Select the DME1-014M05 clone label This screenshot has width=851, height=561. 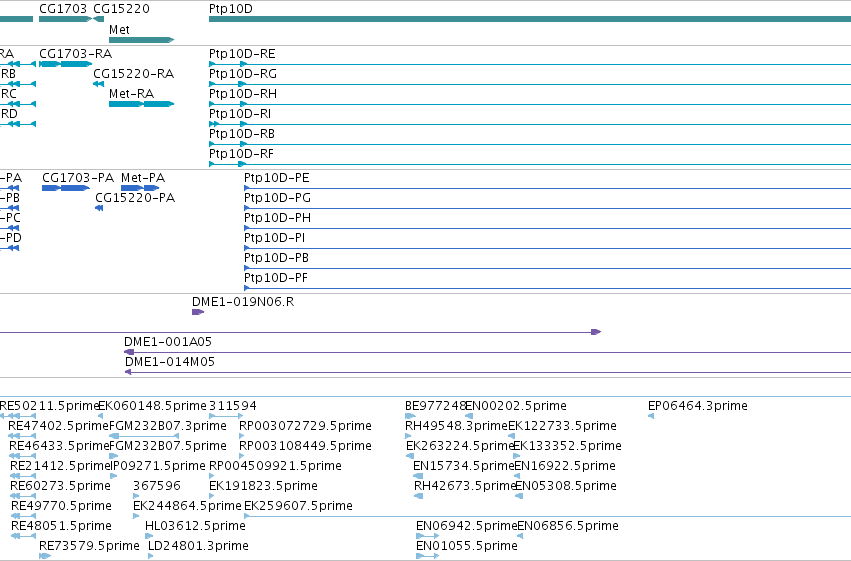point(170,362)
